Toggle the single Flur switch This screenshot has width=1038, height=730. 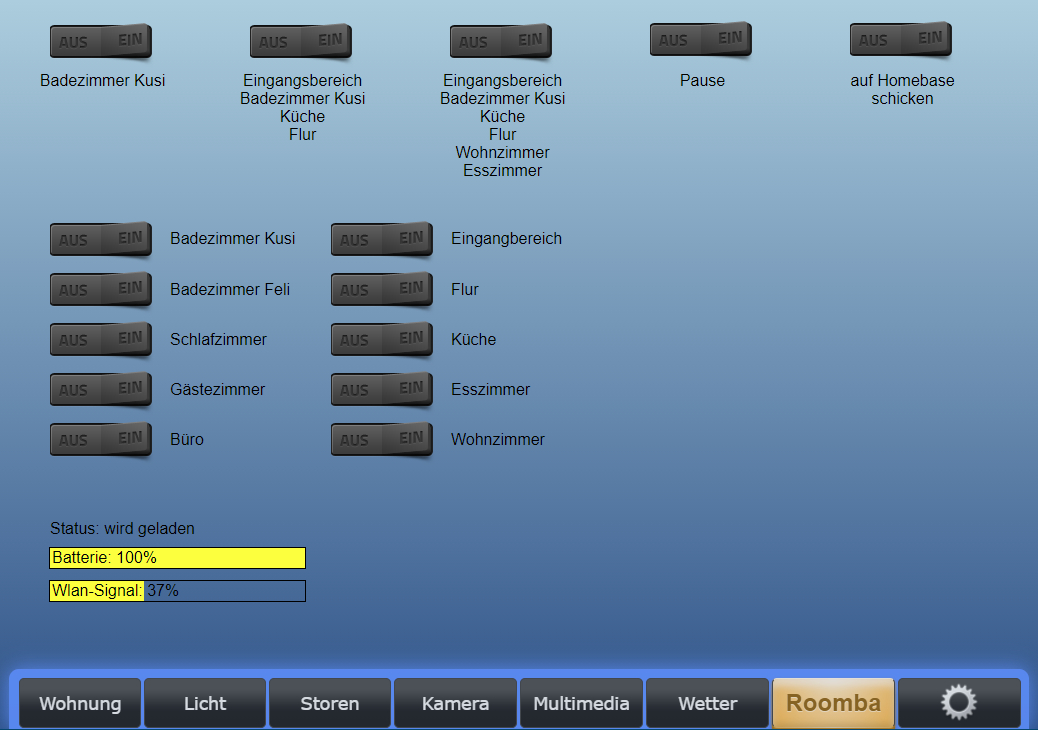(x=382, y=289)
